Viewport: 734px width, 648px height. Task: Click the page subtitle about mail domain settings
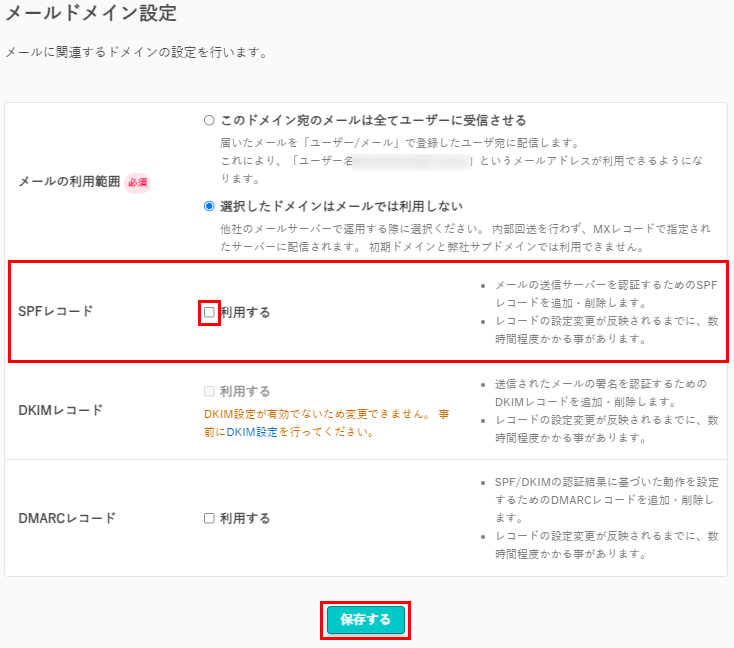tap(136, 51)
